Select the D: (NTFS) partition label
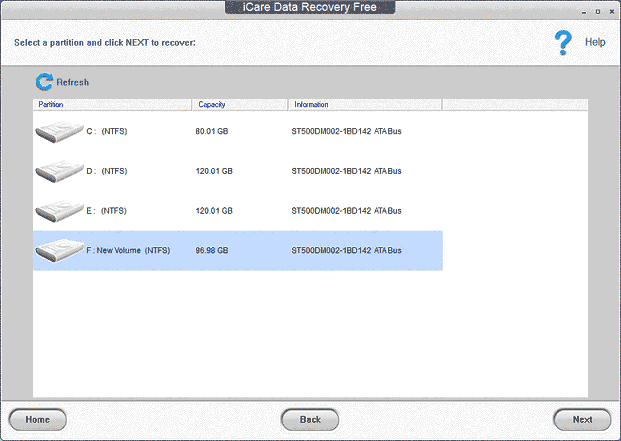The width and height of the screenshot is (621, 441). point(107,171)
